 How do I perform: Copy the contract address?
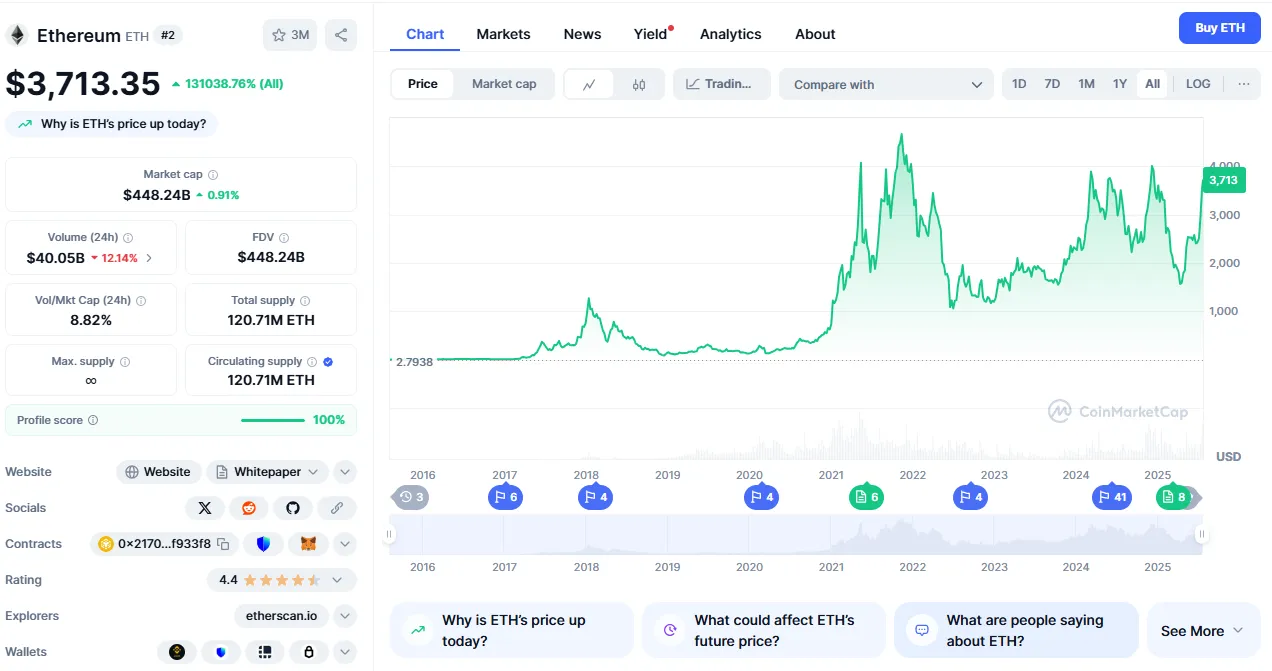223,544
